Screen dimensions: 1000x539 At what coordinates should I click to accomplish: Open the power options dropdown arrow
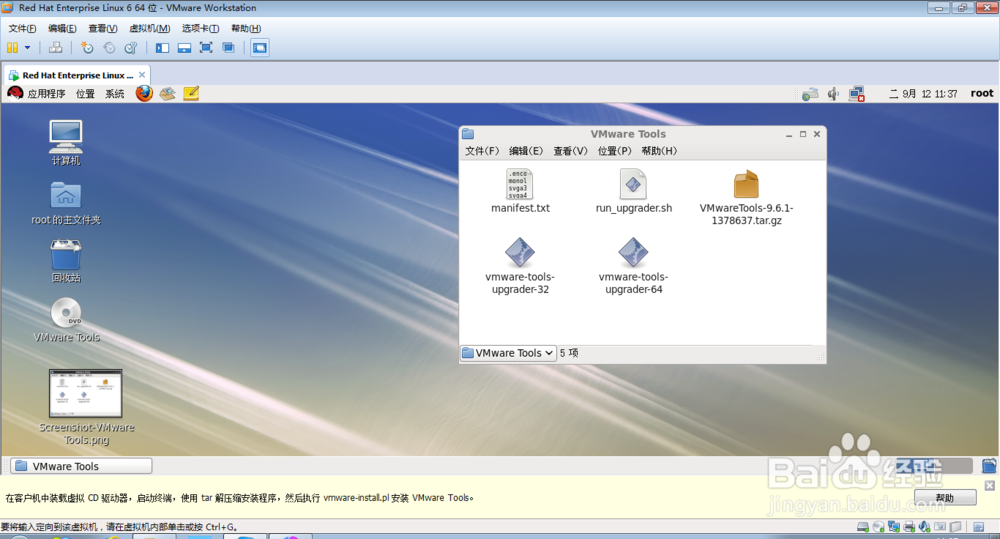27,48
